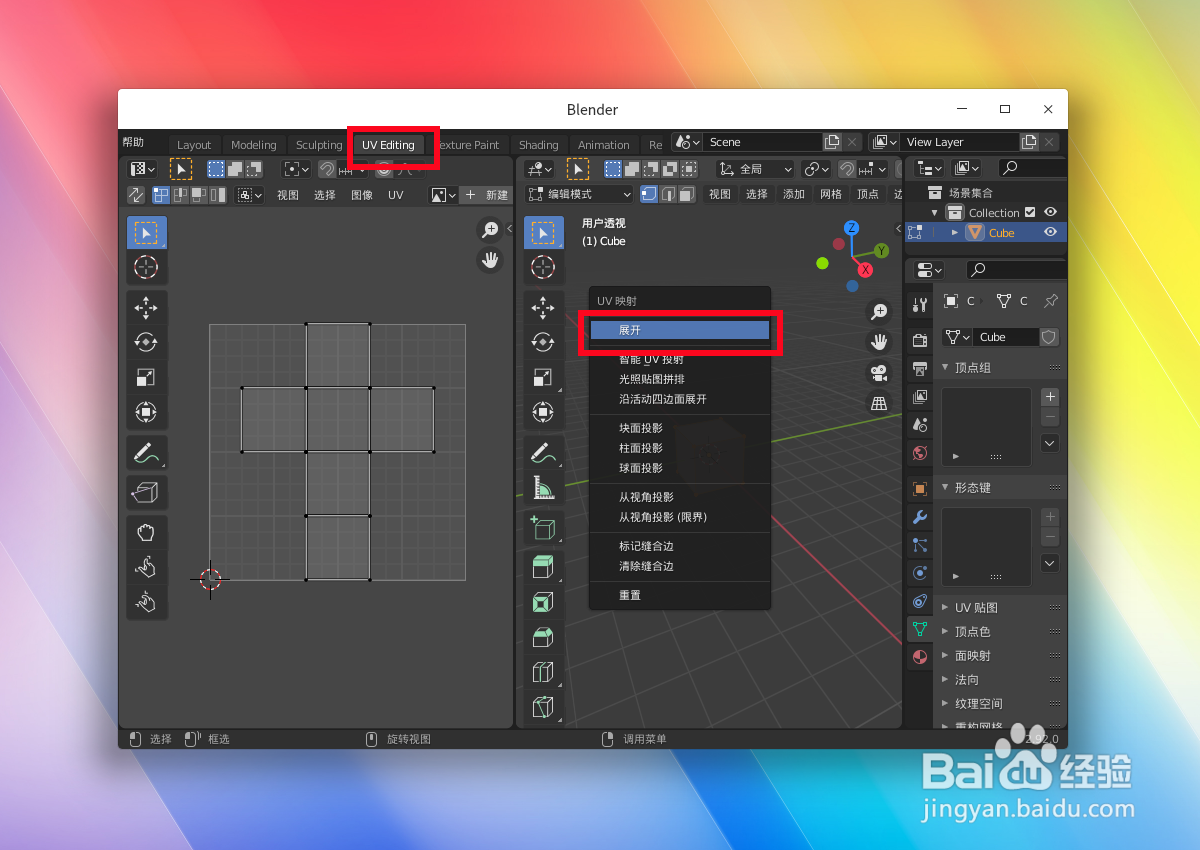Open the pivot point dropdown in the UV editor
The width and height of the screenshot is (1200, 850).
click(x=297, y=169)
